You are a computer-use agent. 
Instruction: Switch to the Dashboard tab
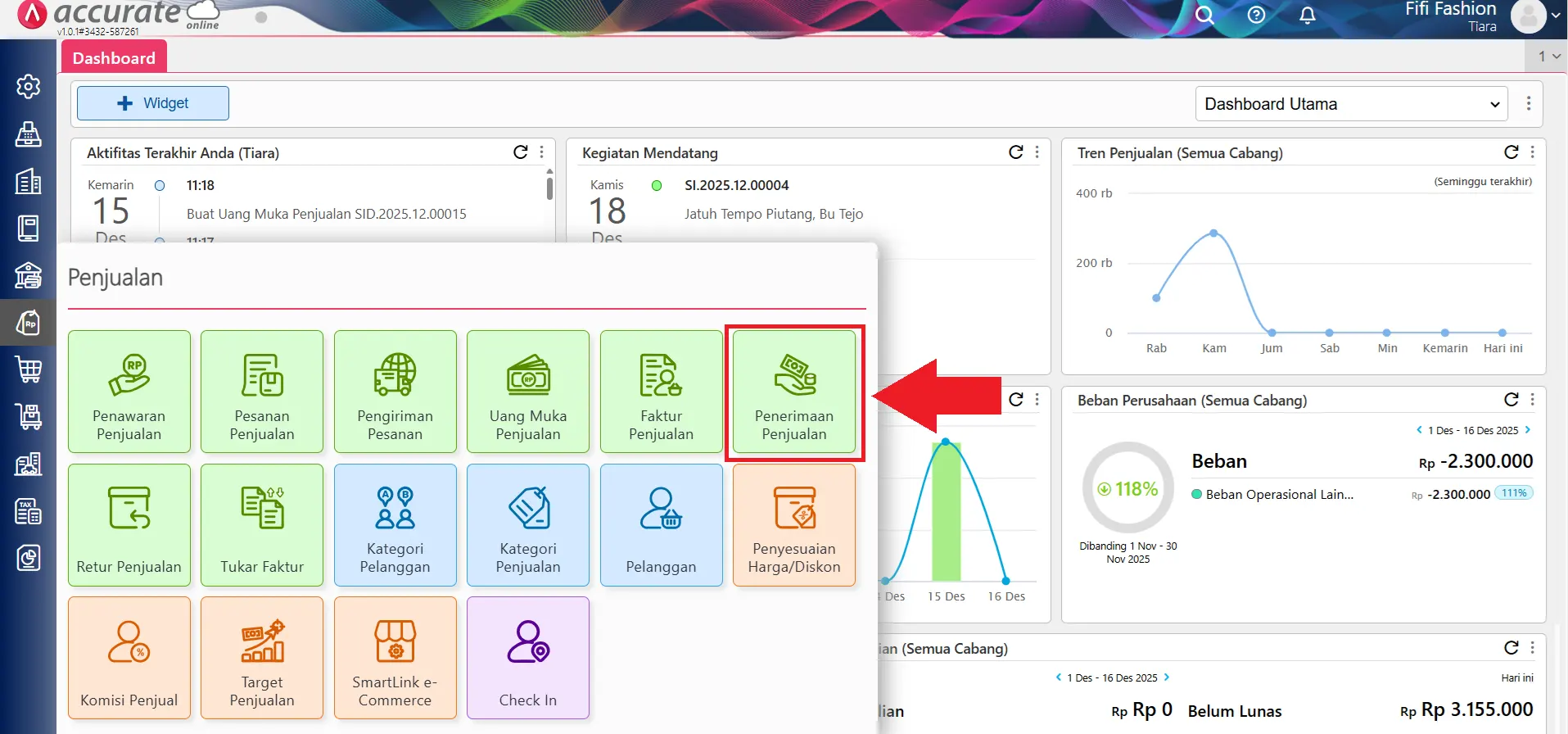point(114,58)
